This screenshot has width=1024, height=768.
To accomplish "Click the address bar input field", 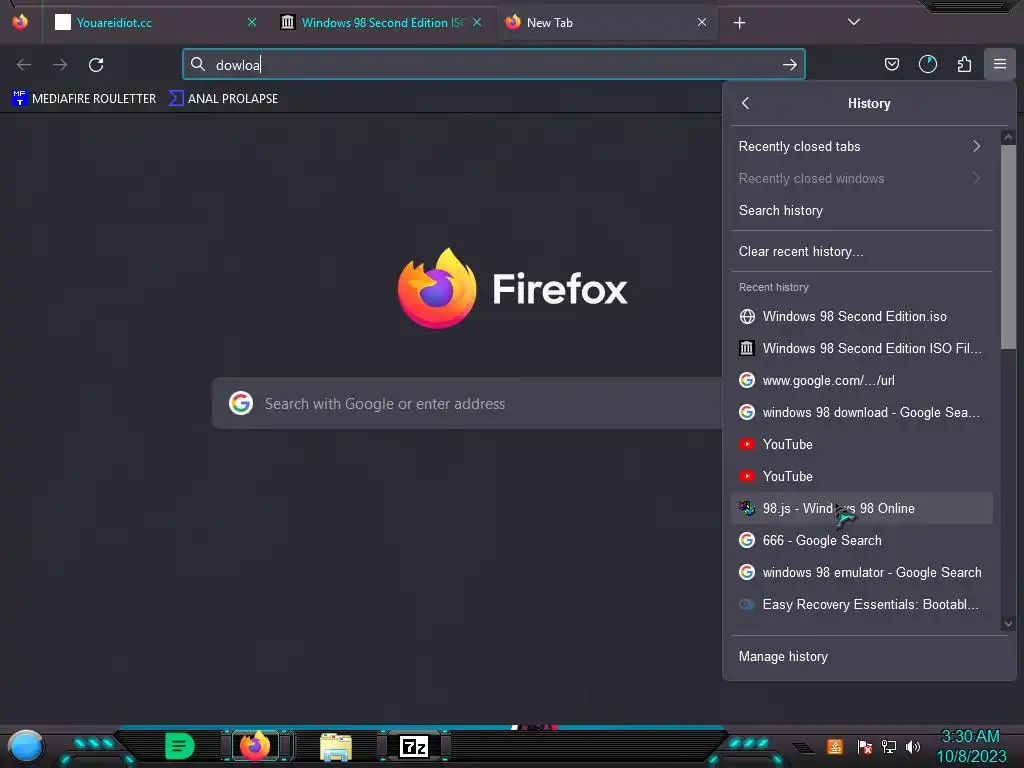I will pos(493,65).
